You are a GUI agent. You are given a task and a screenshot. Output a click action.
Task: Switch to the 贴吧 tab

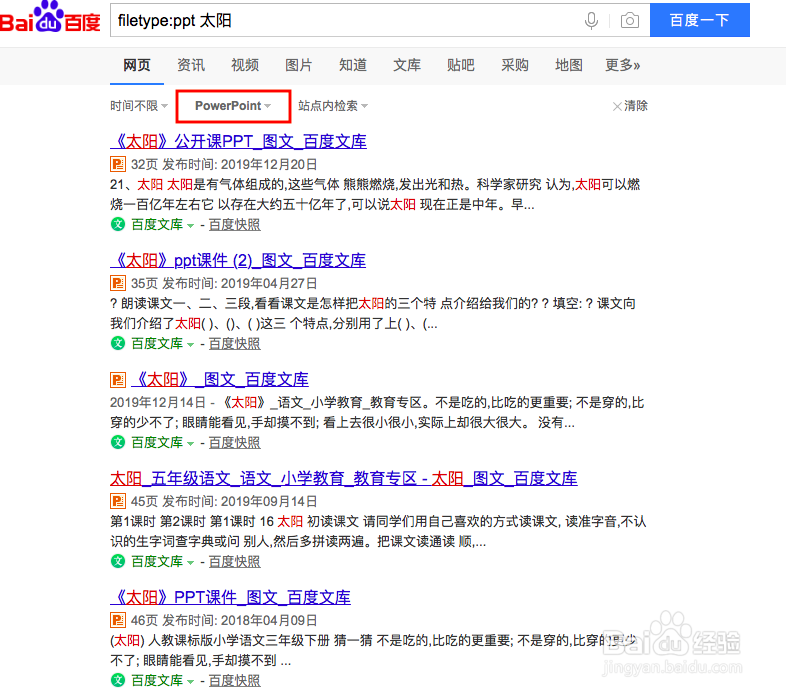pyautogui.click(x=461, y=65)
